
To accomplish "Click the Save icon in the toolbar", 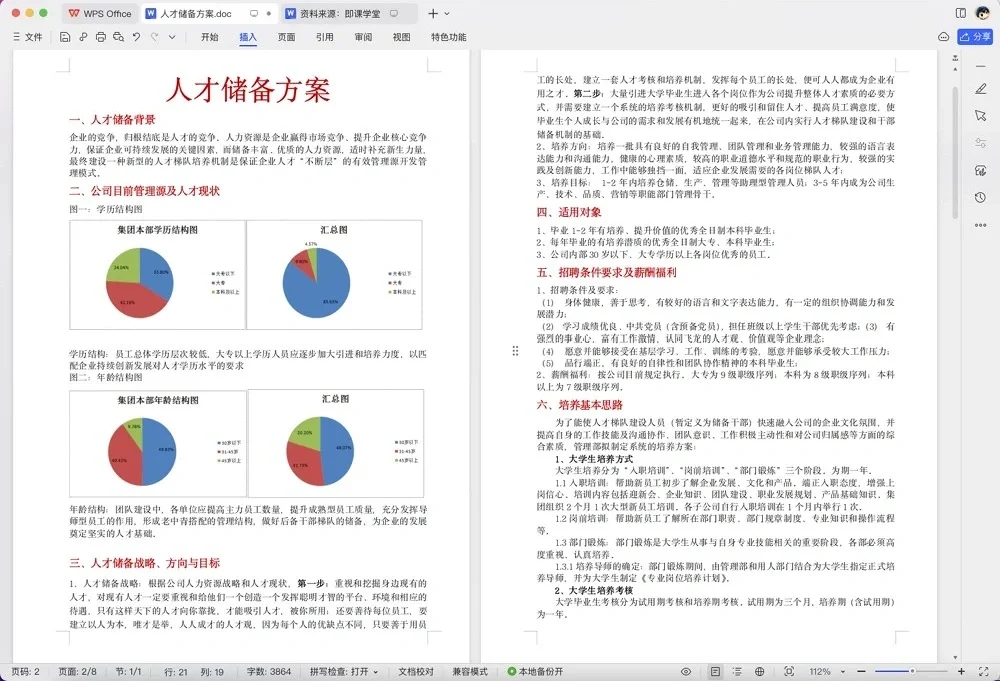I will [x=65, y=37].
